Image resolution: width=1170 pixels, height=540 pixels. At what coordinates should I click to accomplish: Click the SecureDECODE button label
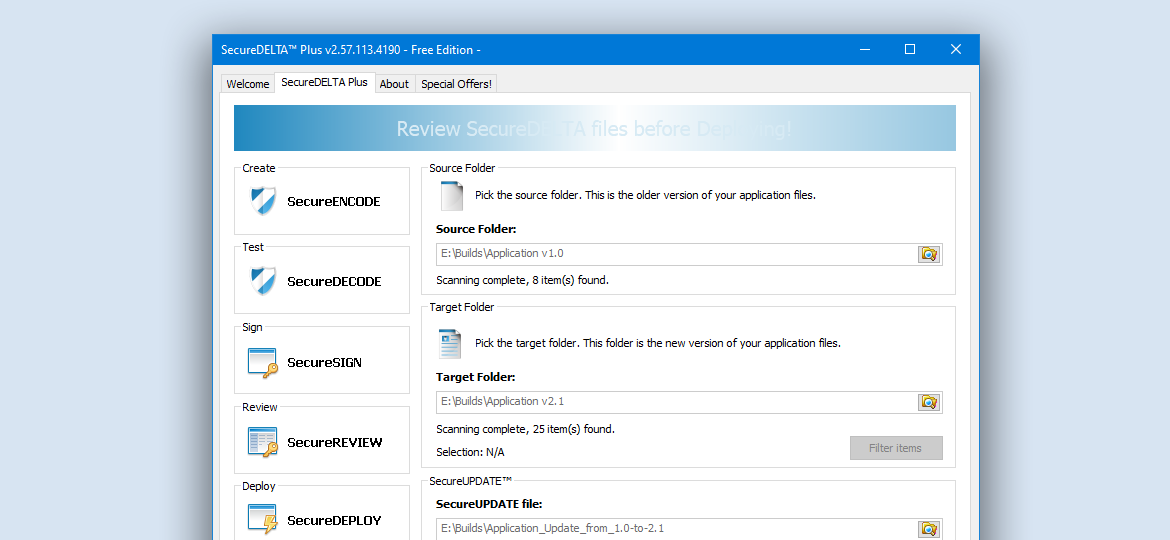[334, 282]
